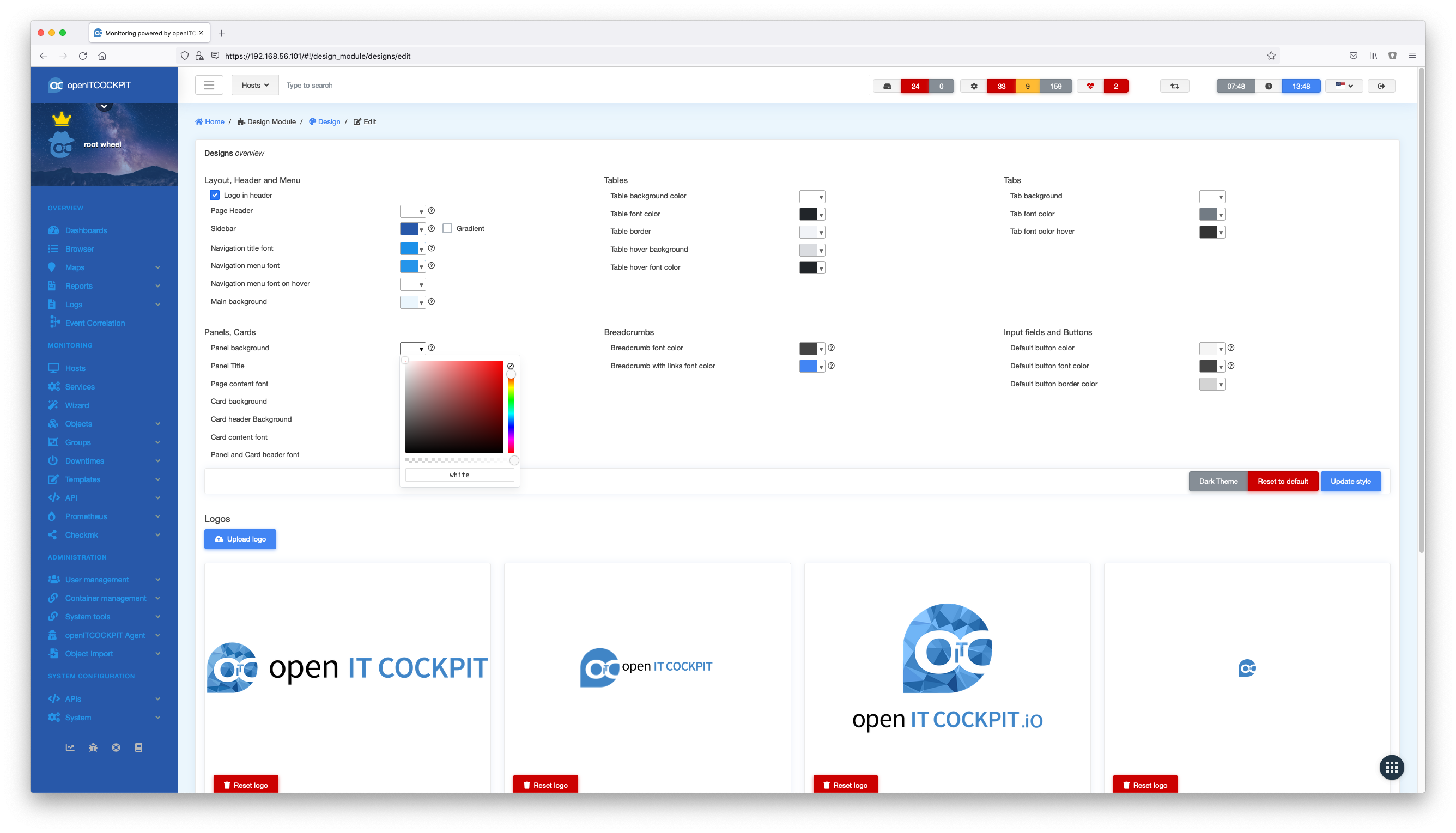Open the documentation book icon in the sidebar footer

pos(138,747)
